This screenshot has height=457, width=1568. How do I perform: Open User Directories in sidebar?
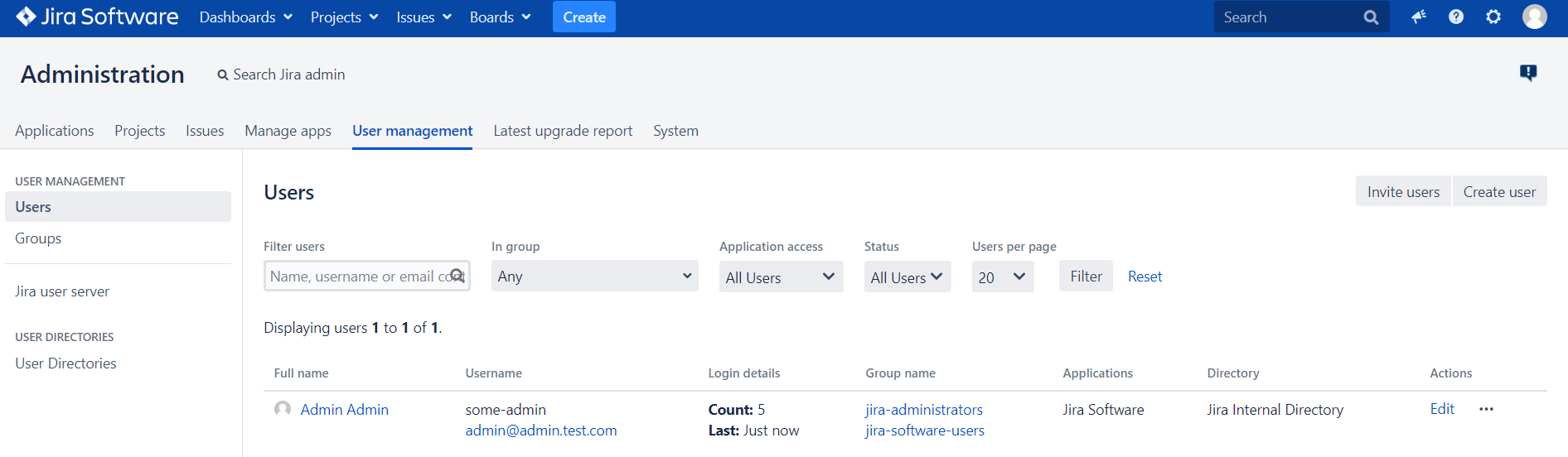point(65,363)
